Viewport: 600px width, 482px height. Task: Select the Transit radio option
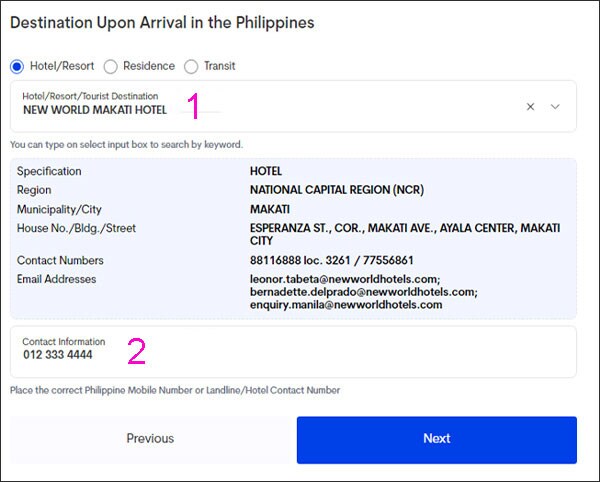pos(191,67)
